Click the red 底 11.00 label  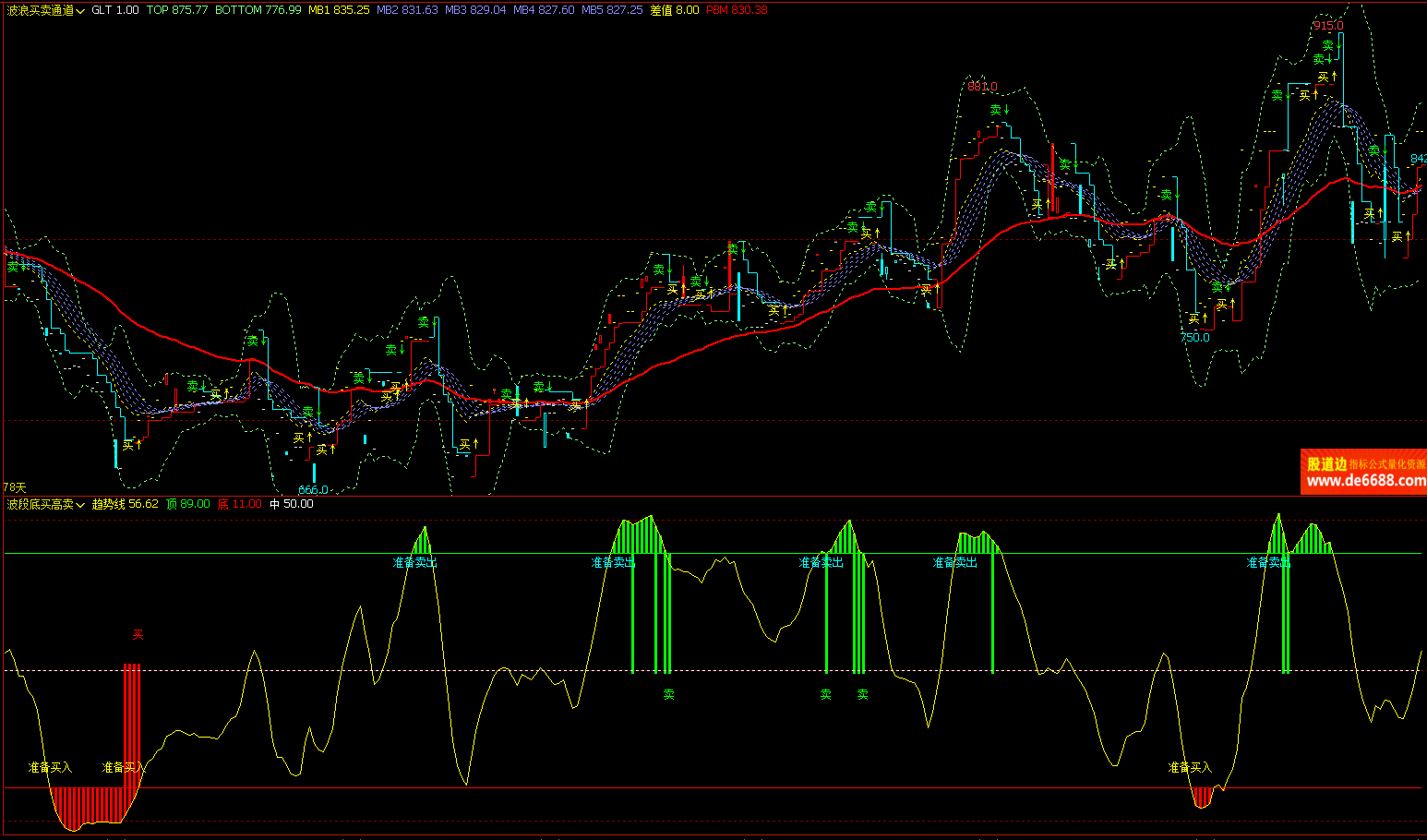239,504
